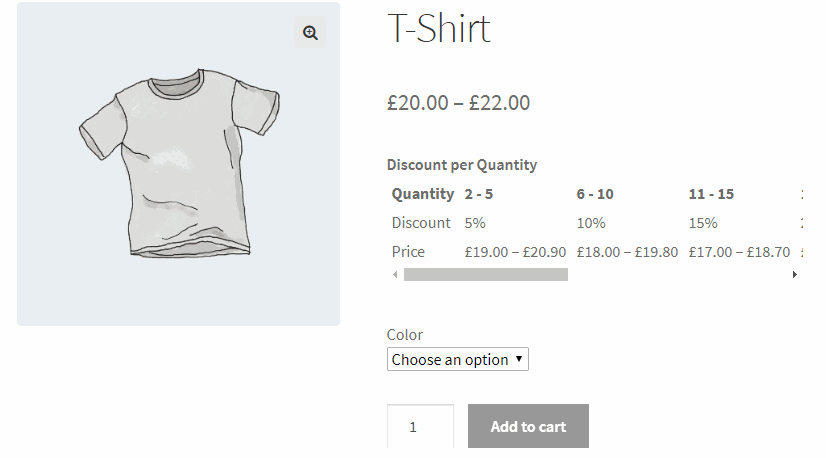
Task: Click the right scroll arrow of discount table
Action: (794, 274)
